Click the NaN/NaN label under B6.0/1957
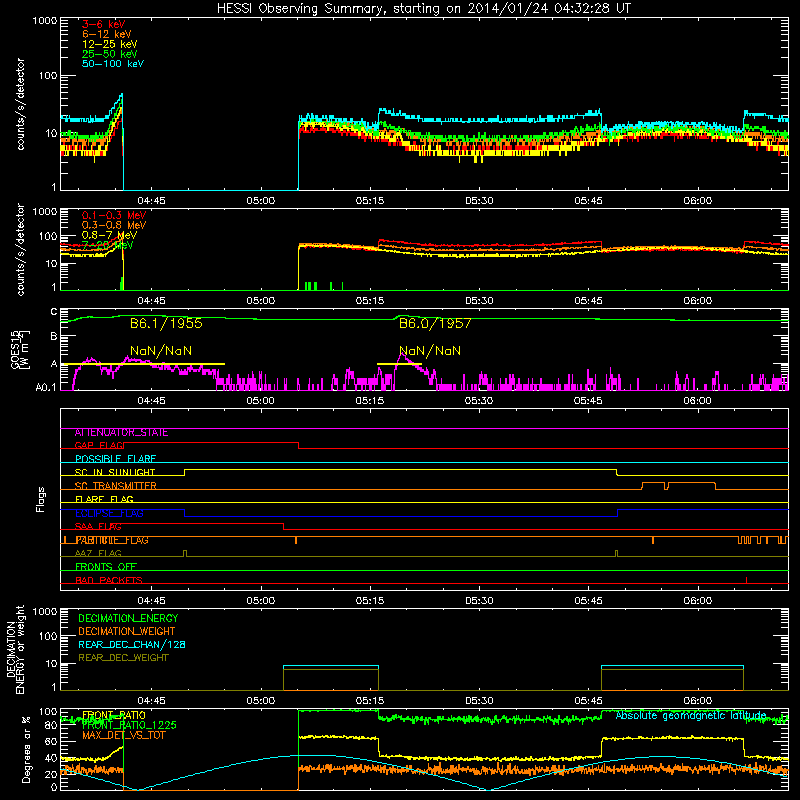The image size is (800, 800). (x=430, y=351)
